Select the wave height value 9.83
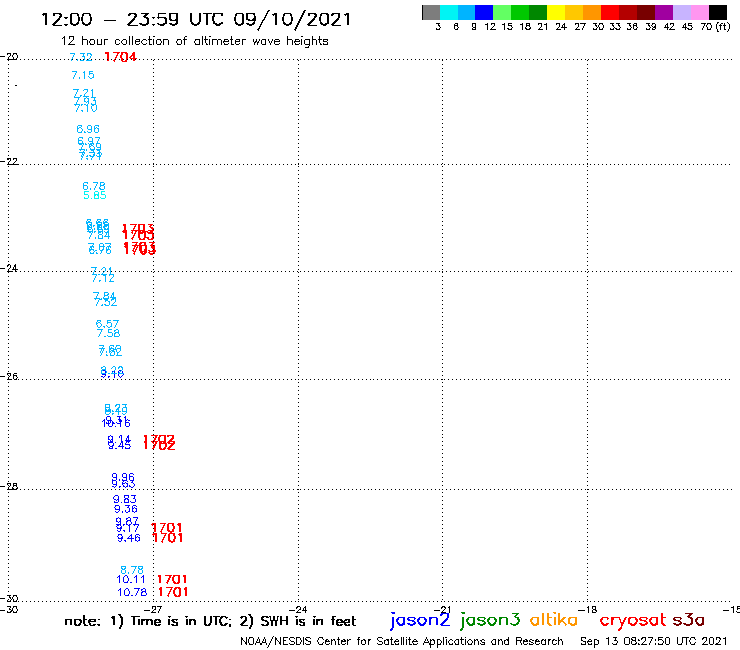 click(x=125, y=499)
